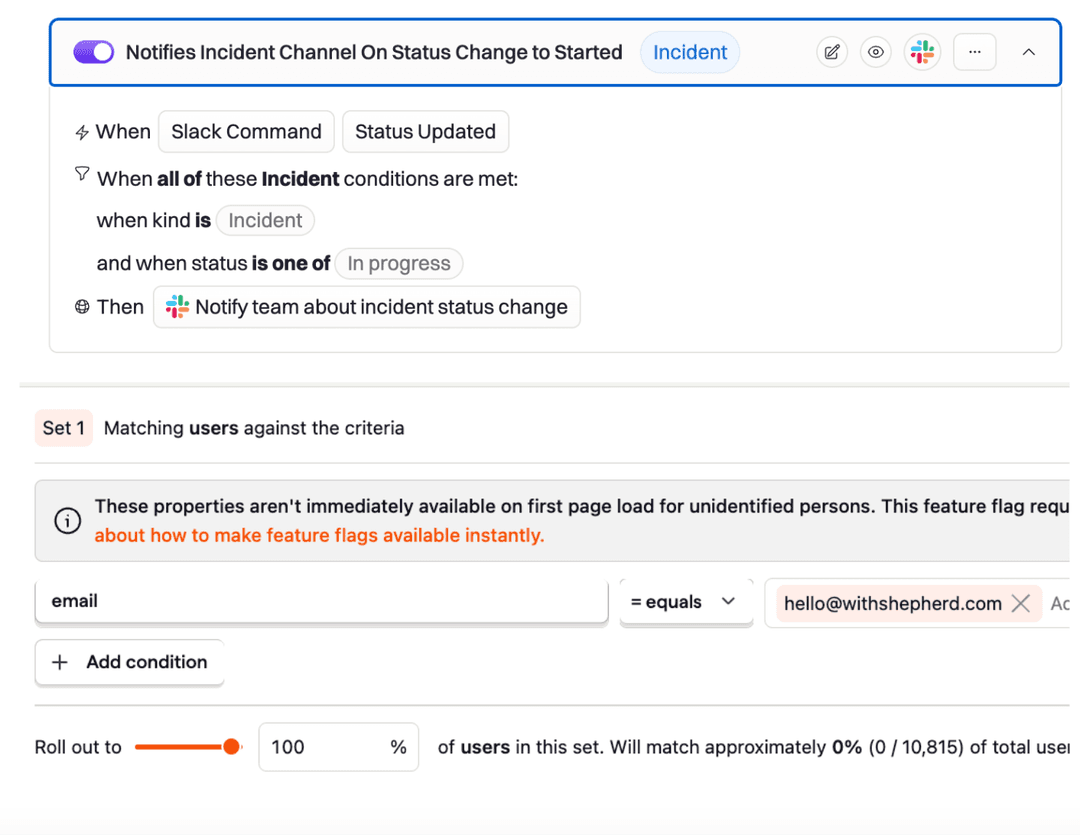Click the rollout percentage slider handle
This screenshot has width=1080, height=835.
point(231,747)
